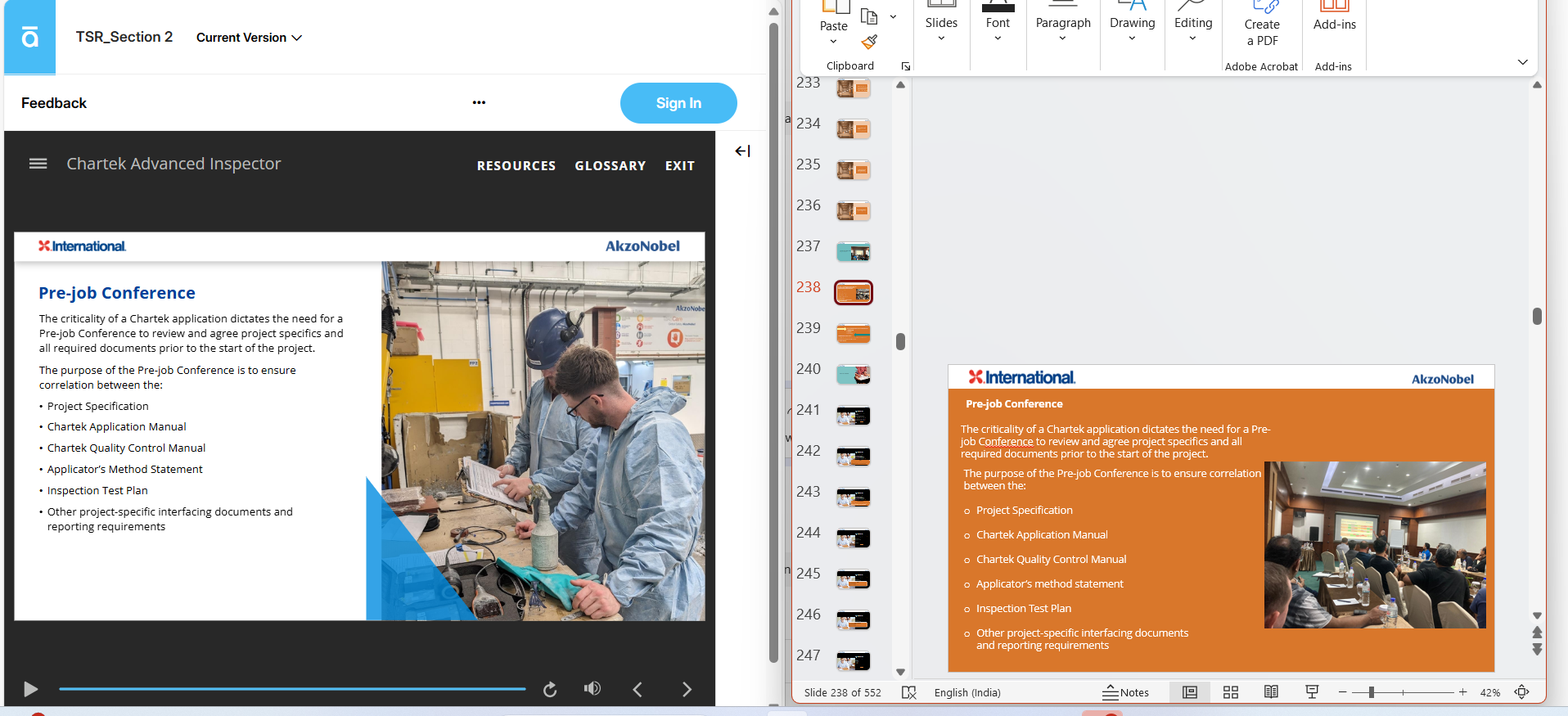This screenshot has width=1568, height=716.
Task: Click the Articulate home logo icon
Action: pyautogui.click(x=29, y=37)
